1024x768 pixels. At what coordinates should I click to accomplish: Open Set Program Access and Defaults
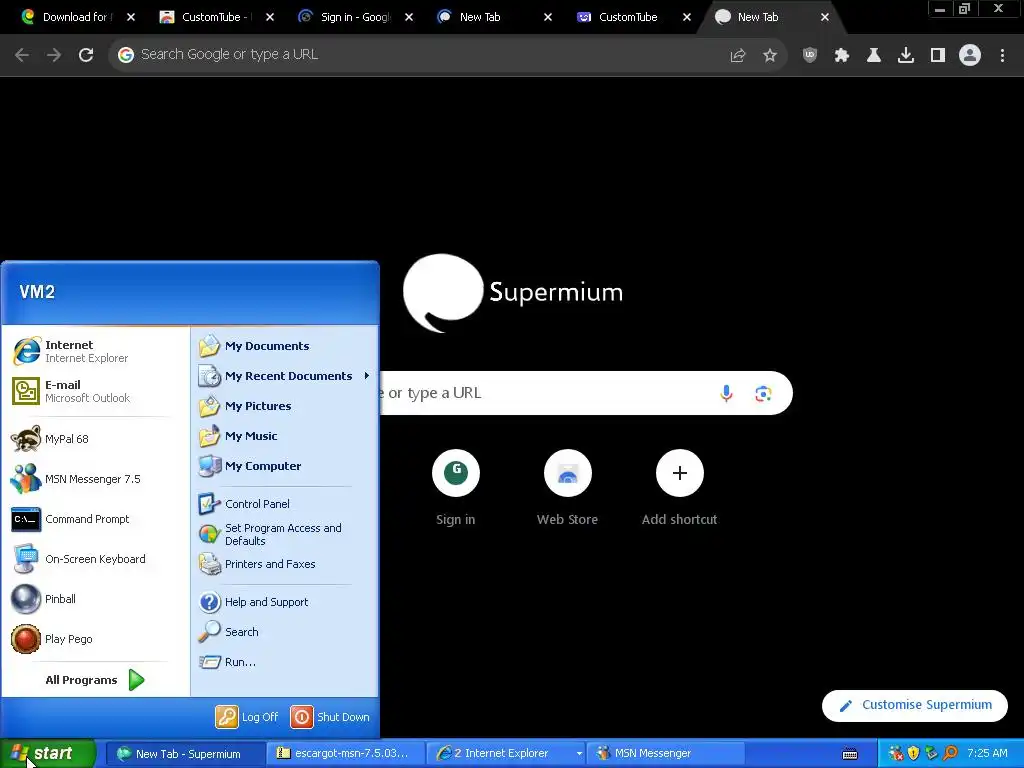pos(284,534)
